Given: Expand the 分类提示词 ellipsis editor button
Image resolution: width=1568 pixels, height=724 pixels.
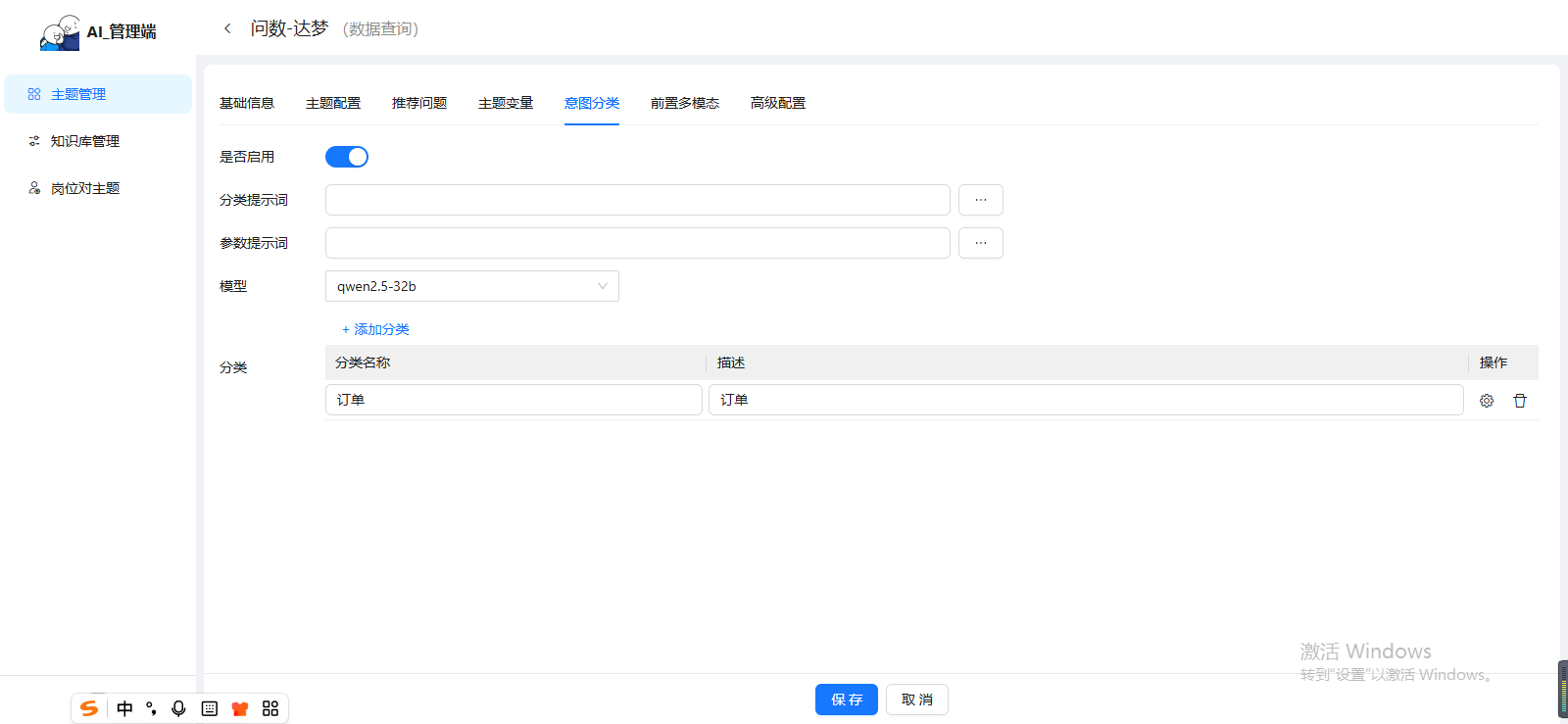Looking at the screenshot, I should click(980, 200).
